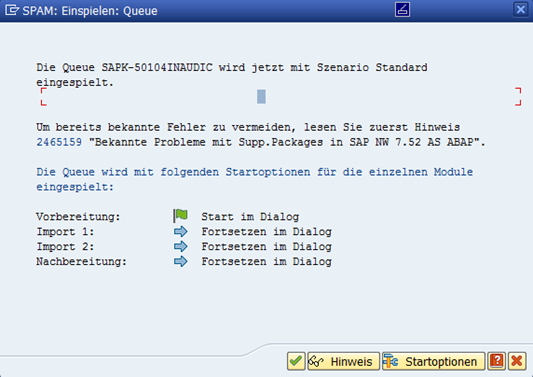Confirm with the green checkmark button
The image size is (533, 377).
296,361
